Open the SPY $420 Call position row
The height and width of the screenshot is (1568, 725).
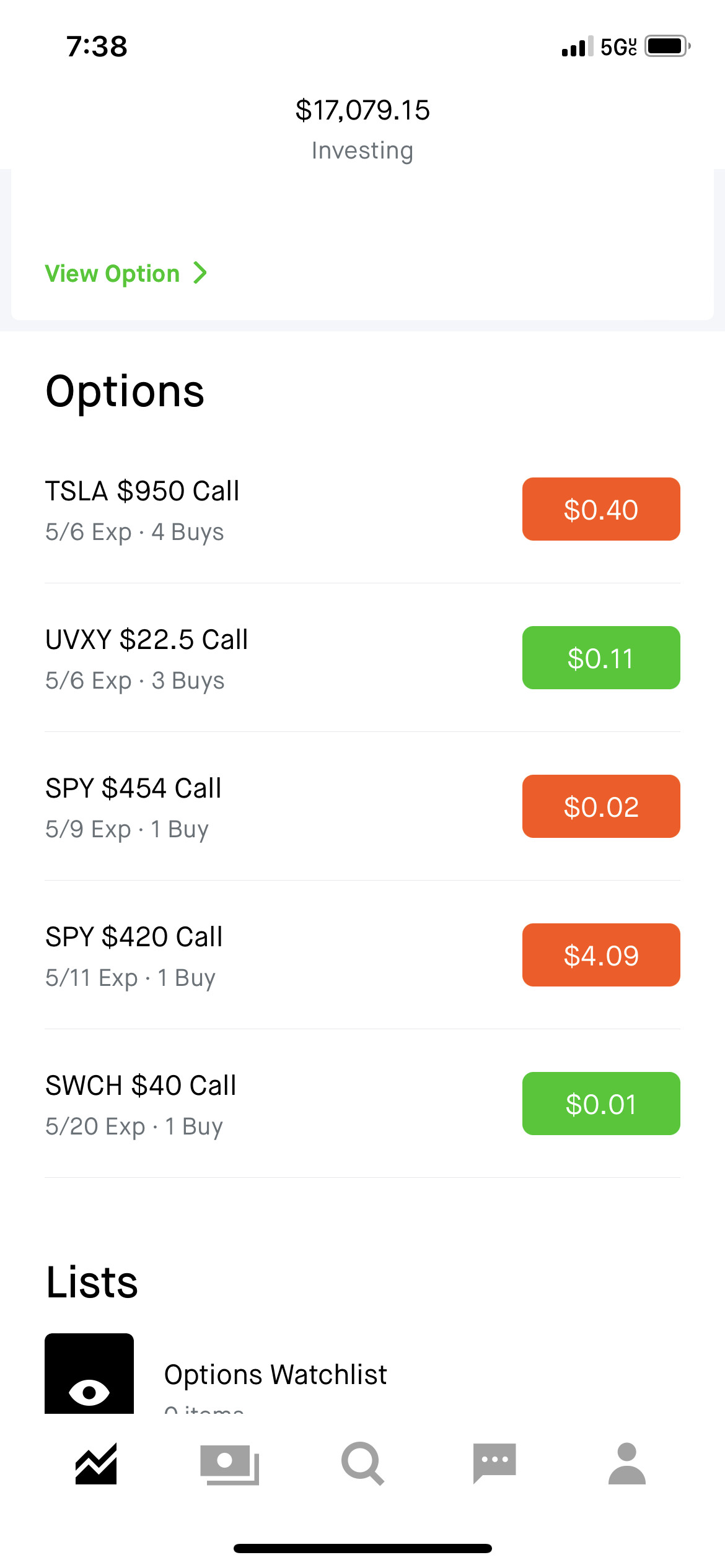tap(362, 955)
